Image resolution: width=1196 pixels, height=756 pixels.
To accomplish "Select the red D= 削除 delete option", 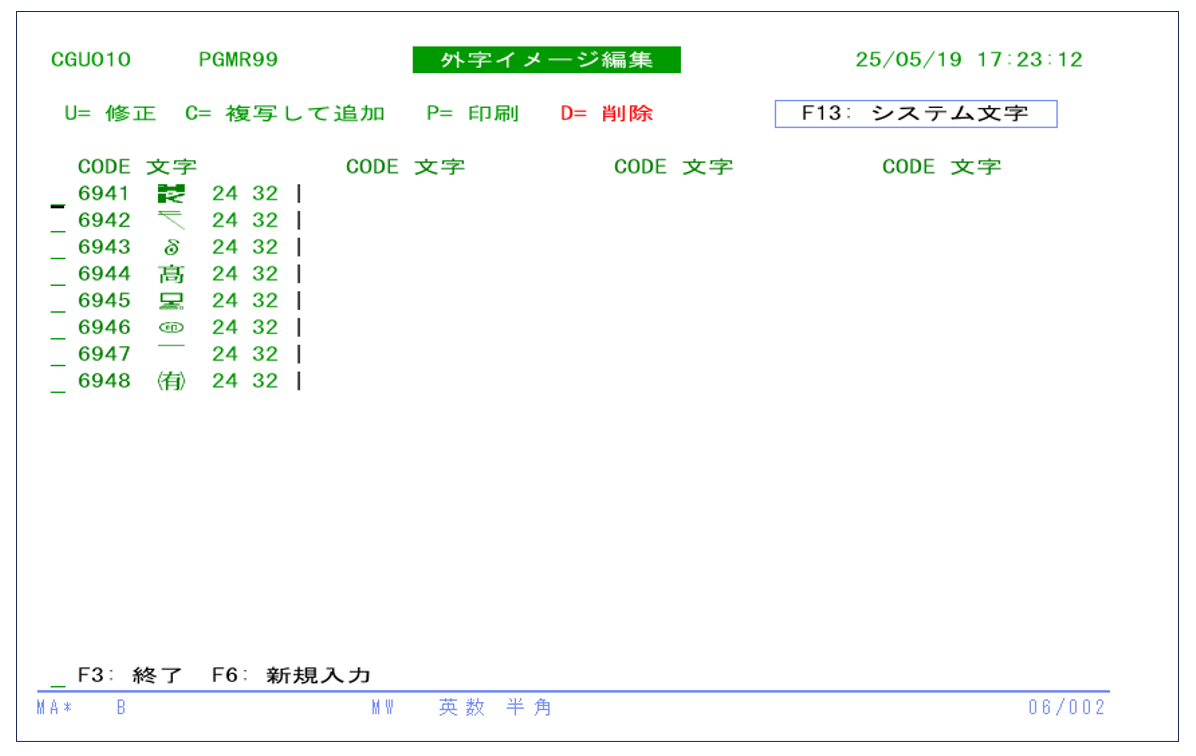I will tap(606, 114).
